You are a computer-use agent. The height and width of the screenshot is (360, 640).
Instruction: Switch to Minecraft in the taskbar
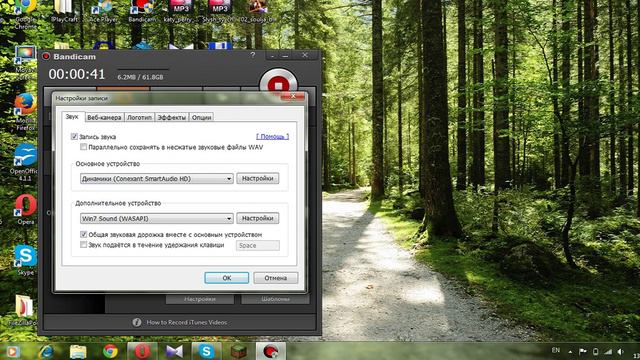pyautogui.click(x=238, y=351)
